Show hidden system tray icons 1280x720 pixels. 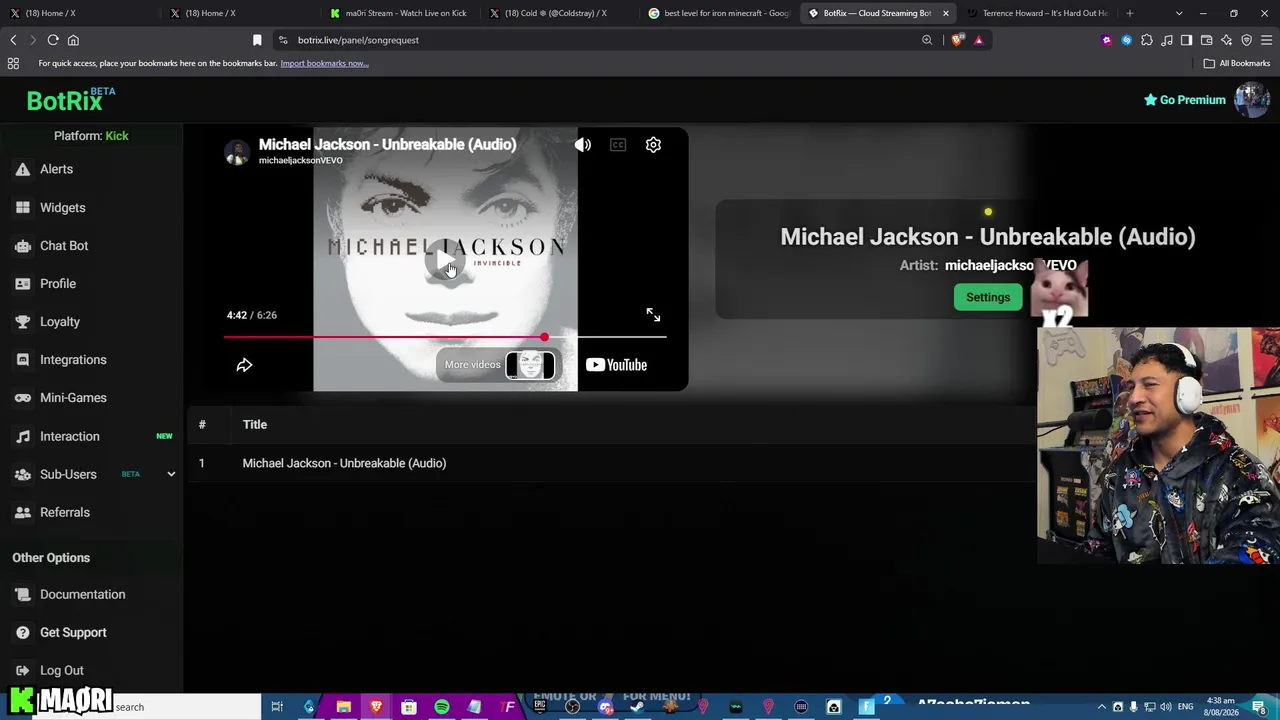pos(1102,707)
